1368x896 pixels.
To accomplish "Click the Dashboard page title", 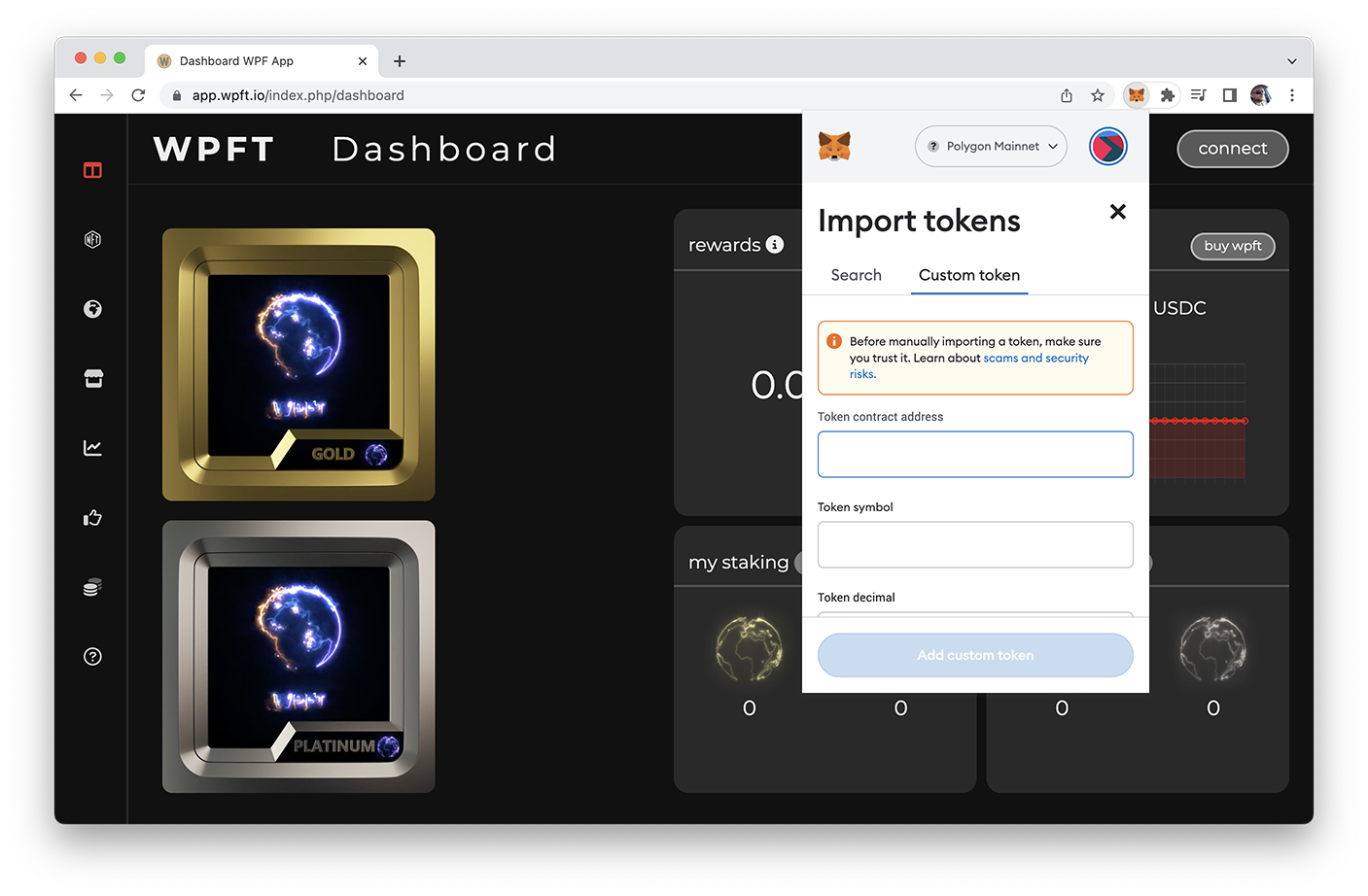I will click(444, 149).
